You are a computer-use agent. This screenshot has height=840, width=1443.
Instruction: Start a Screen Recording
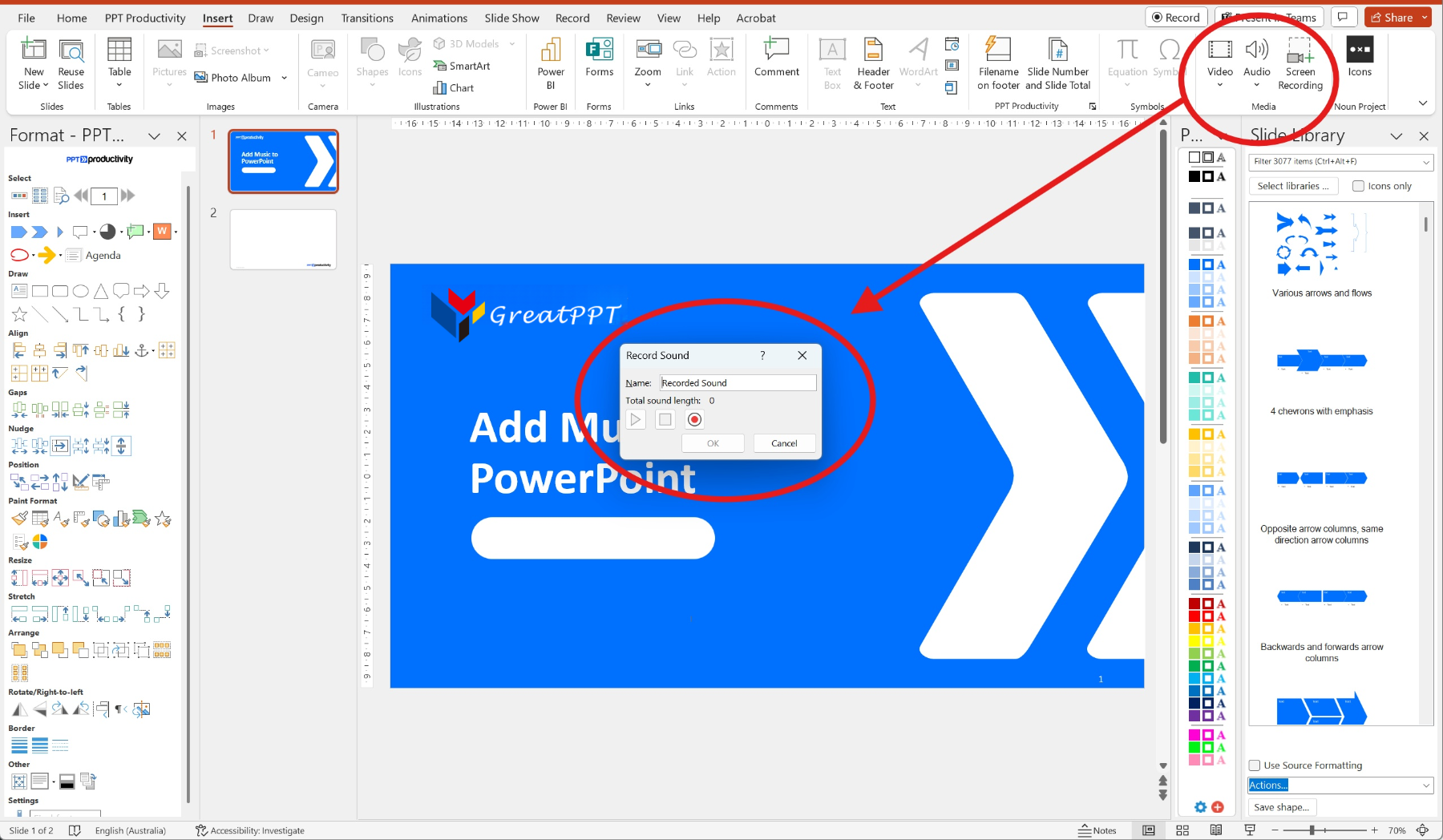point(1300,64)
